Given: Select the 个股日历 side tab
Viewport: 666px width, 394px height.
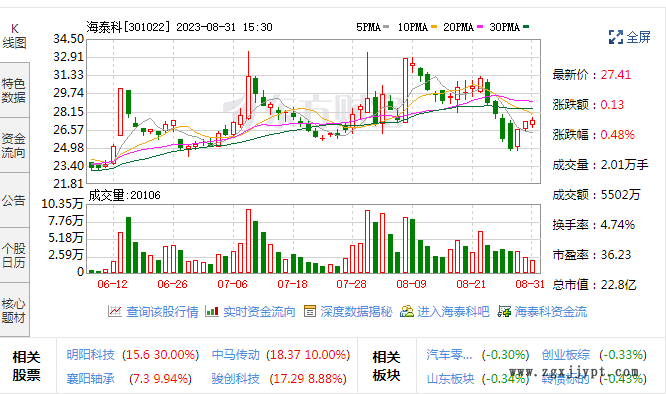Looking at the screenshot, I should 14,255.
